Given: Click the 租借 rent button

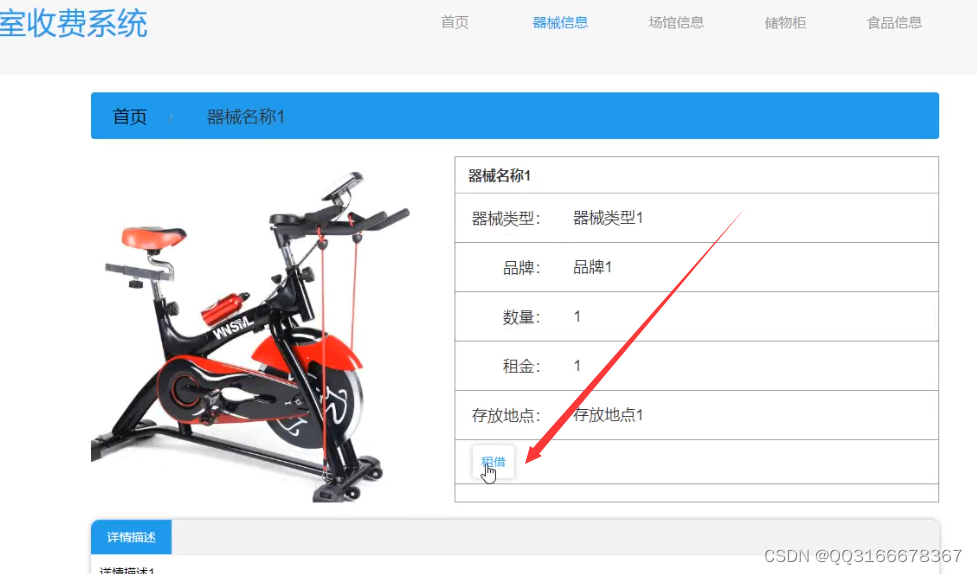Looking at the screenshot, I should (493, 462).
